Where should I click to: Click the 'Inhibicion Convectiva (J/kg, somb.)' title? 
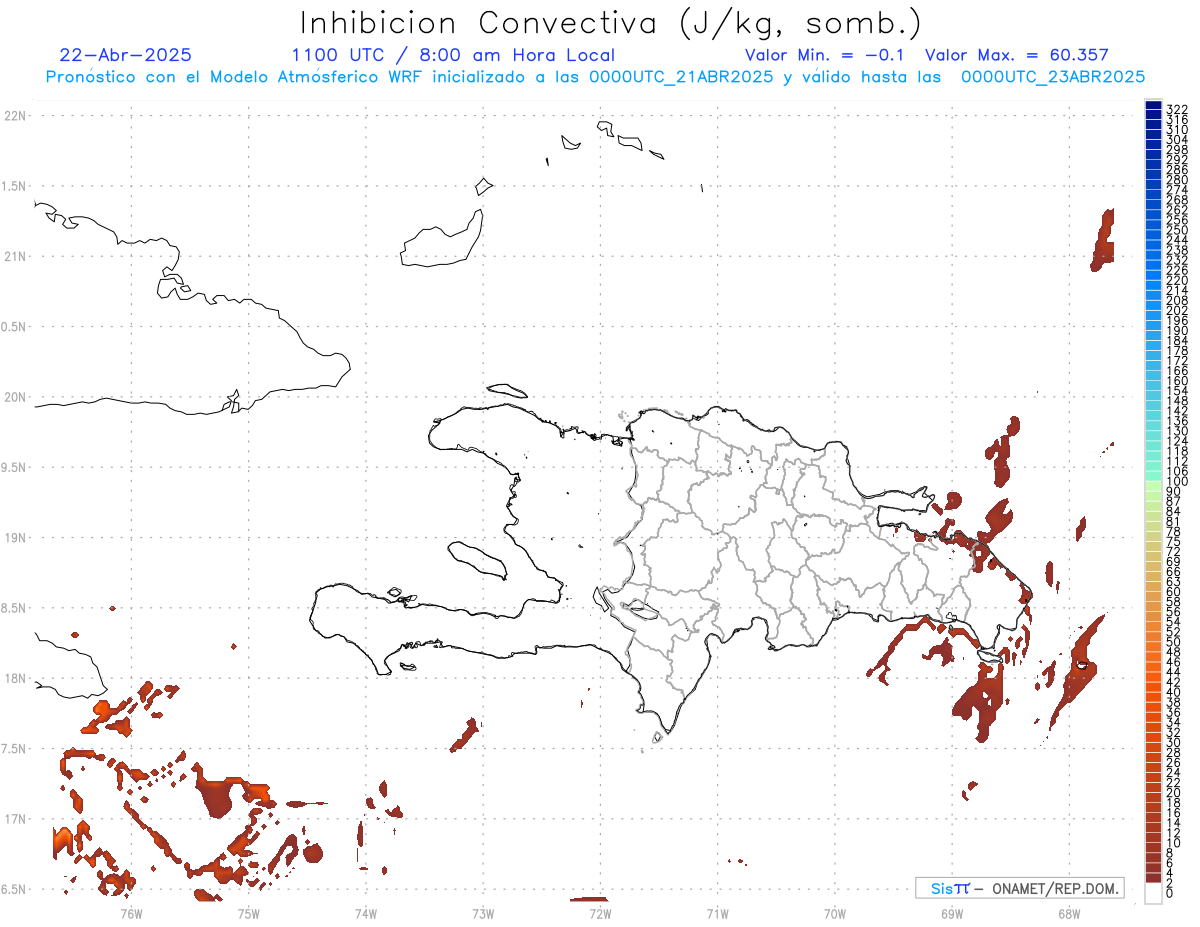(611, 24)
